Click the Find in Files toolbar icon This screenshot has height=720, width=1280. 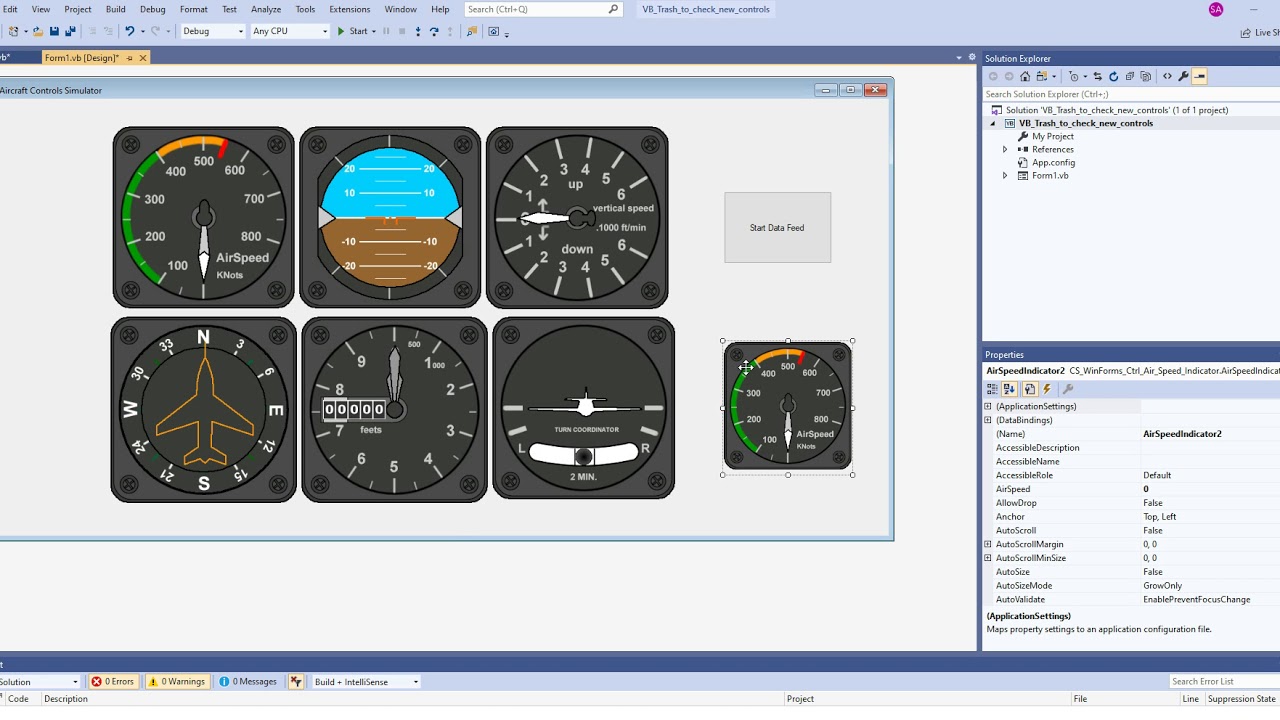(x=472, y=31)
